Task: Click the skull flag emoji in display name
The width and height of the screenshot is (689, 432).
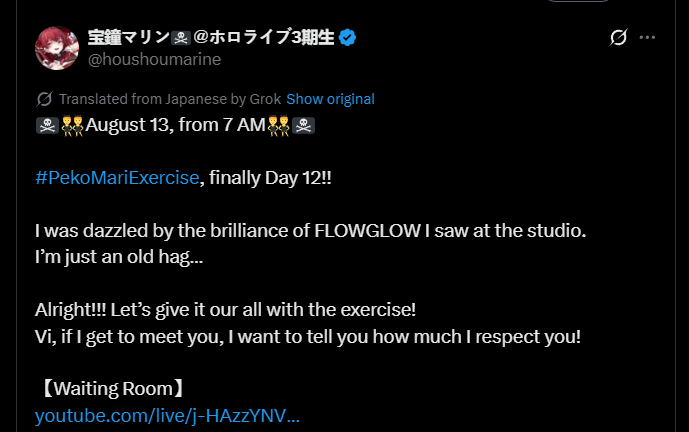Action: [x=181, y=38]
